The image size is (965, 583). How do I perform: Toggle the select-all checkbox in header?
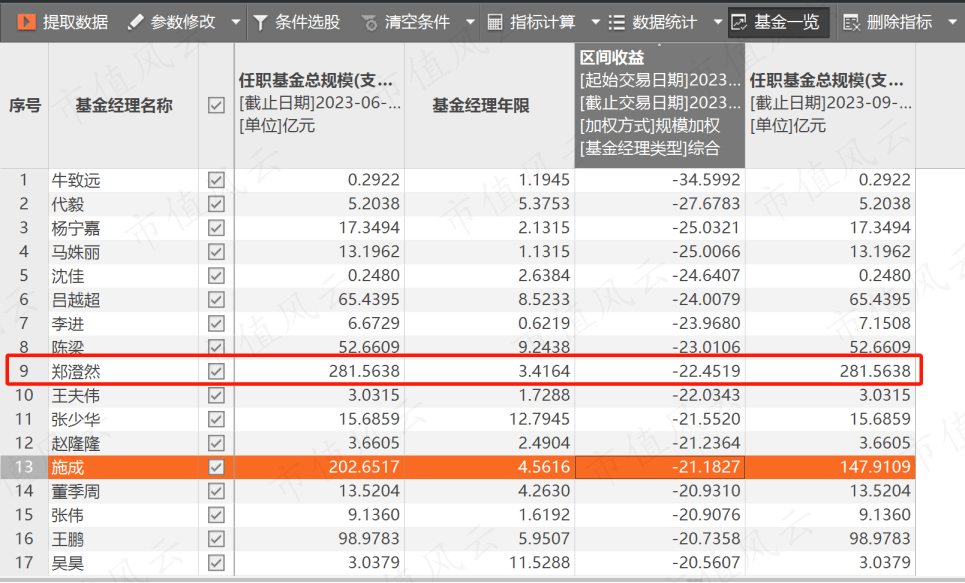click(x=215, y=105)
